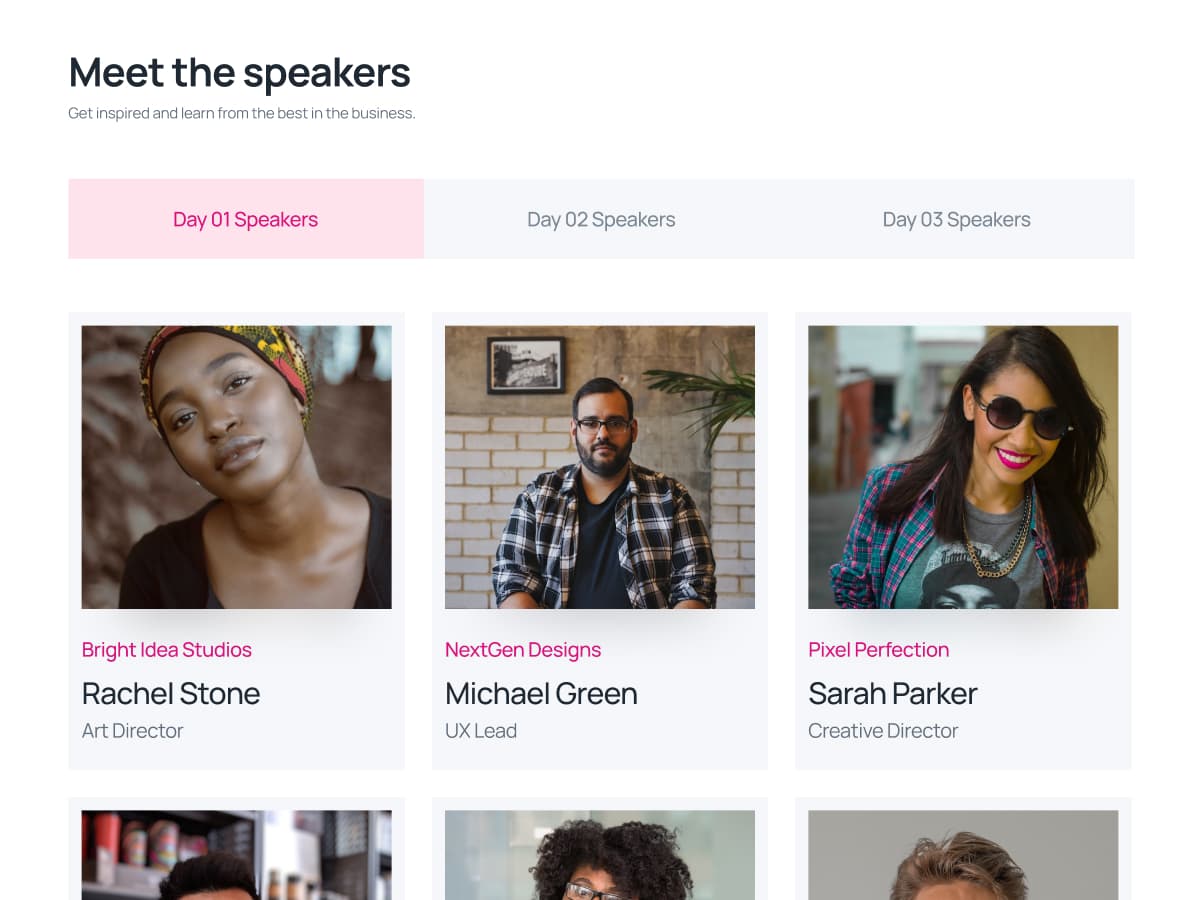Click the Michael Green name heading
This screenshot has height=900, width=1200.
541,693
